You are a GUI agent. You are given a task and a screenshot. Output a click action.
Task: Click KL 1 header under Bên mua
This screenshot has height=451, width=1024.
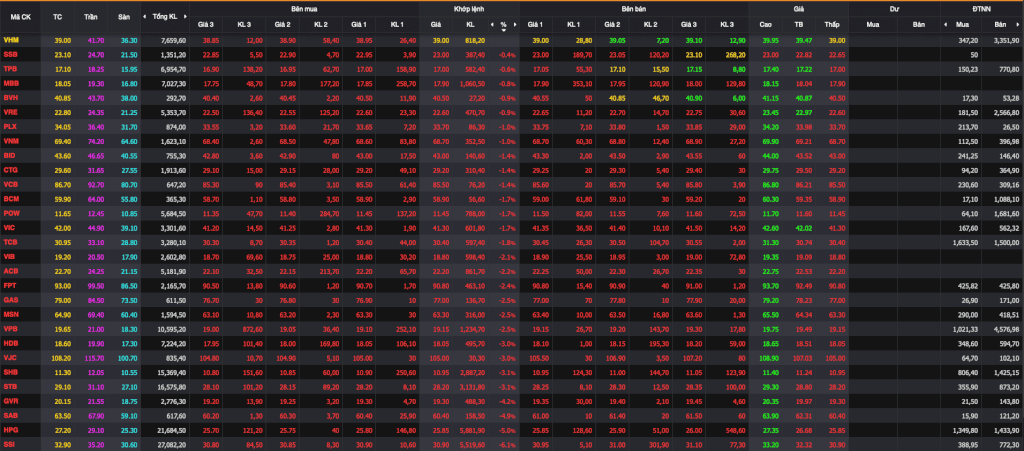pos(397,25)
